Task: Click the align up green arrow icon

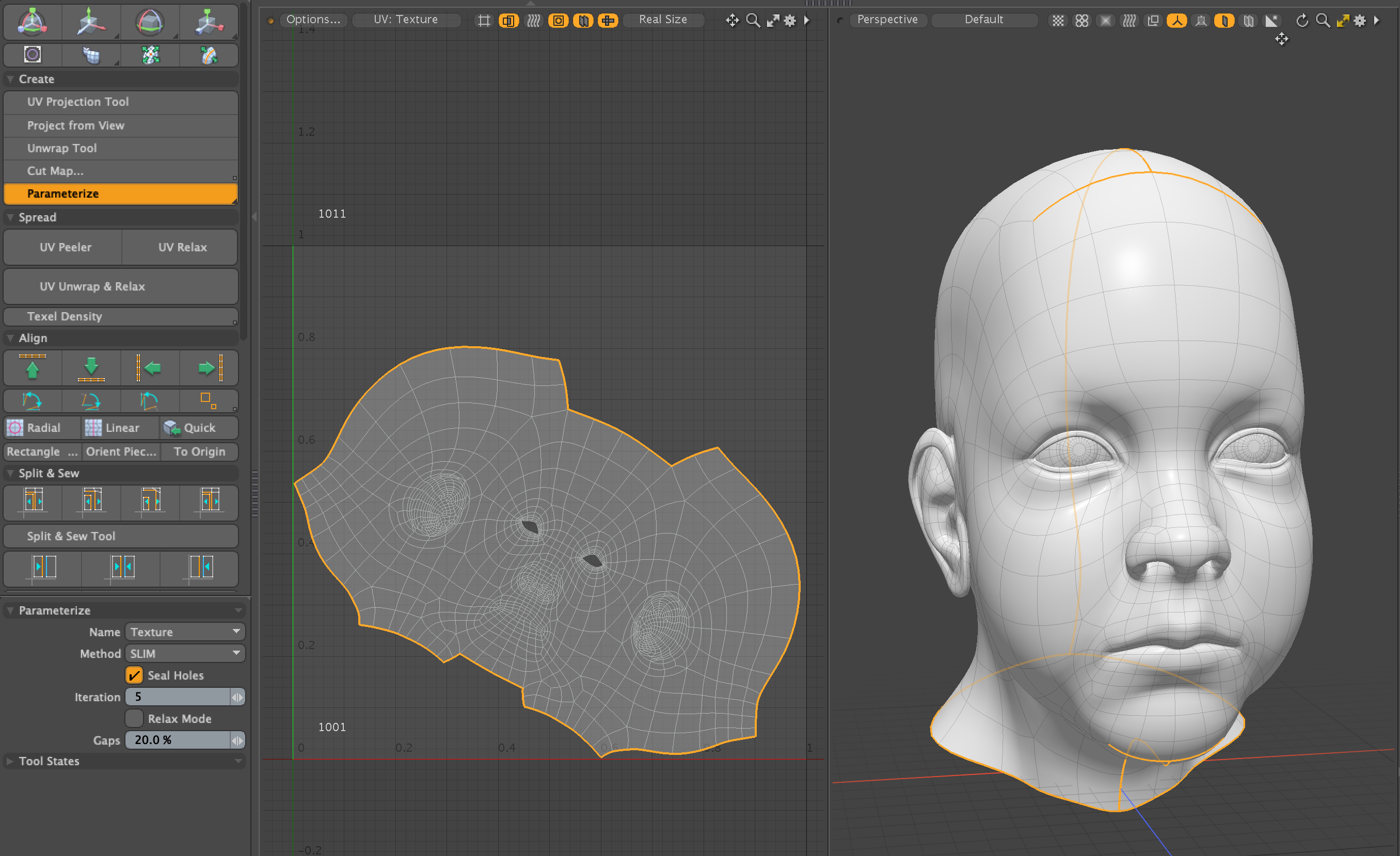Action: [33, 367]
